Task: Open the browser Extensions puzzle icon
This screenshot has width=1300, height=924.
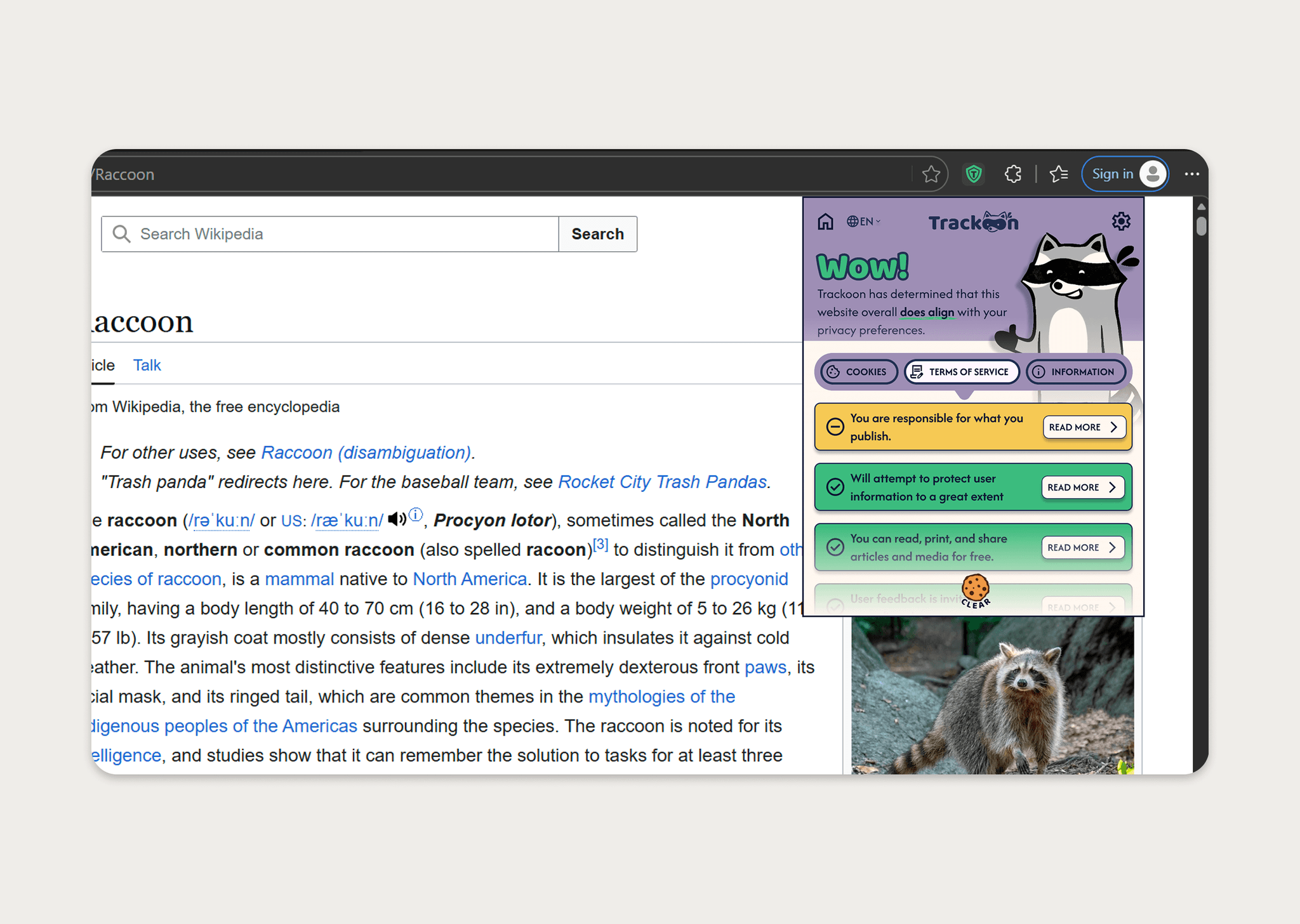Action: (x=1013, y=173)
